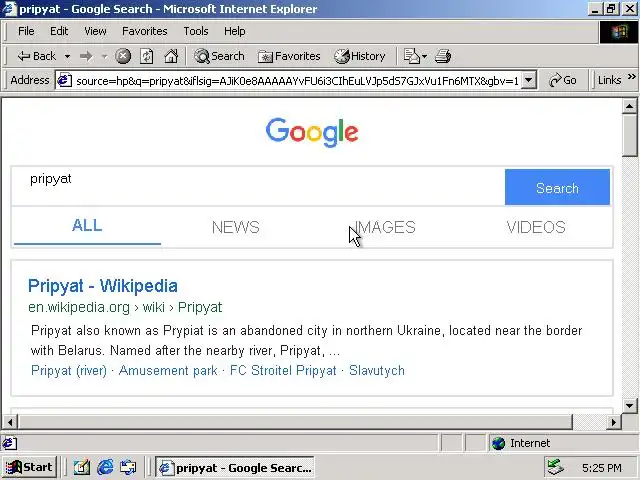Open the Back history dropdown arrow

67,56
